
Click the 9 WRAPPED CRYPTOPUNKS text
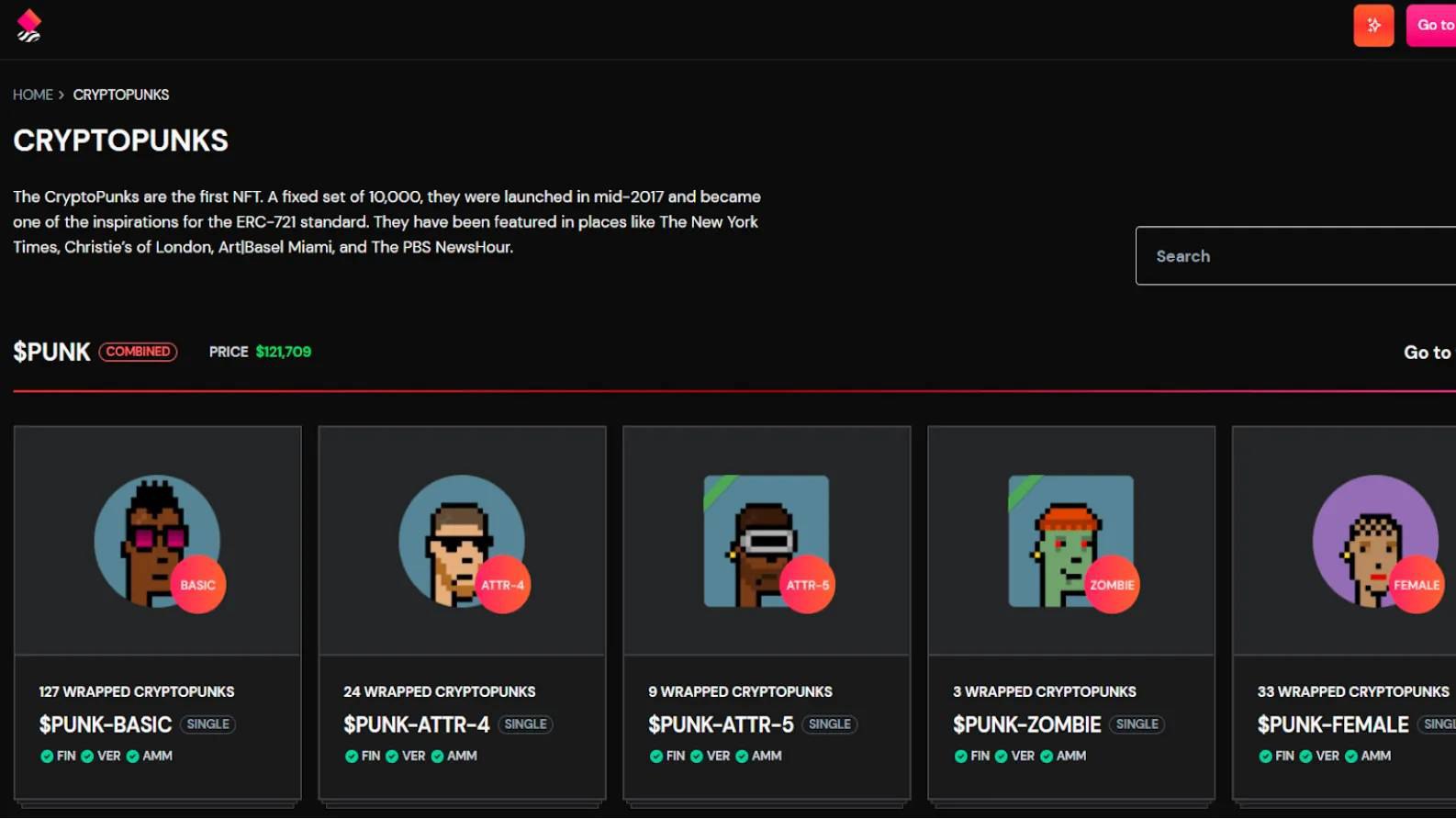[x=741, y=692]
